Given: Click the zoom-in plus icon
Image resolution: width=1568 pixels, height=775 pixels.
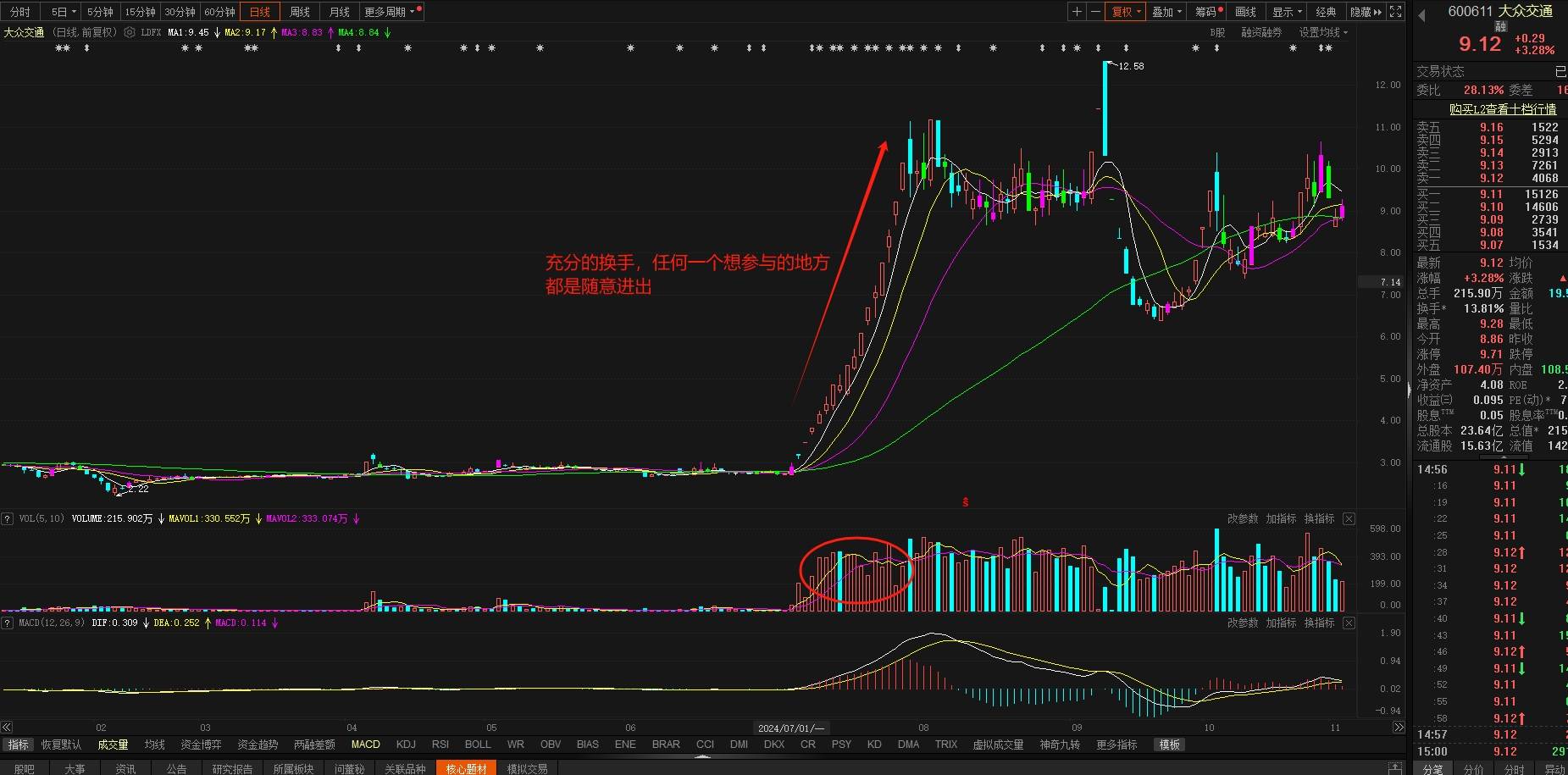Looking at the screenshot, I should coord(1077,12).
